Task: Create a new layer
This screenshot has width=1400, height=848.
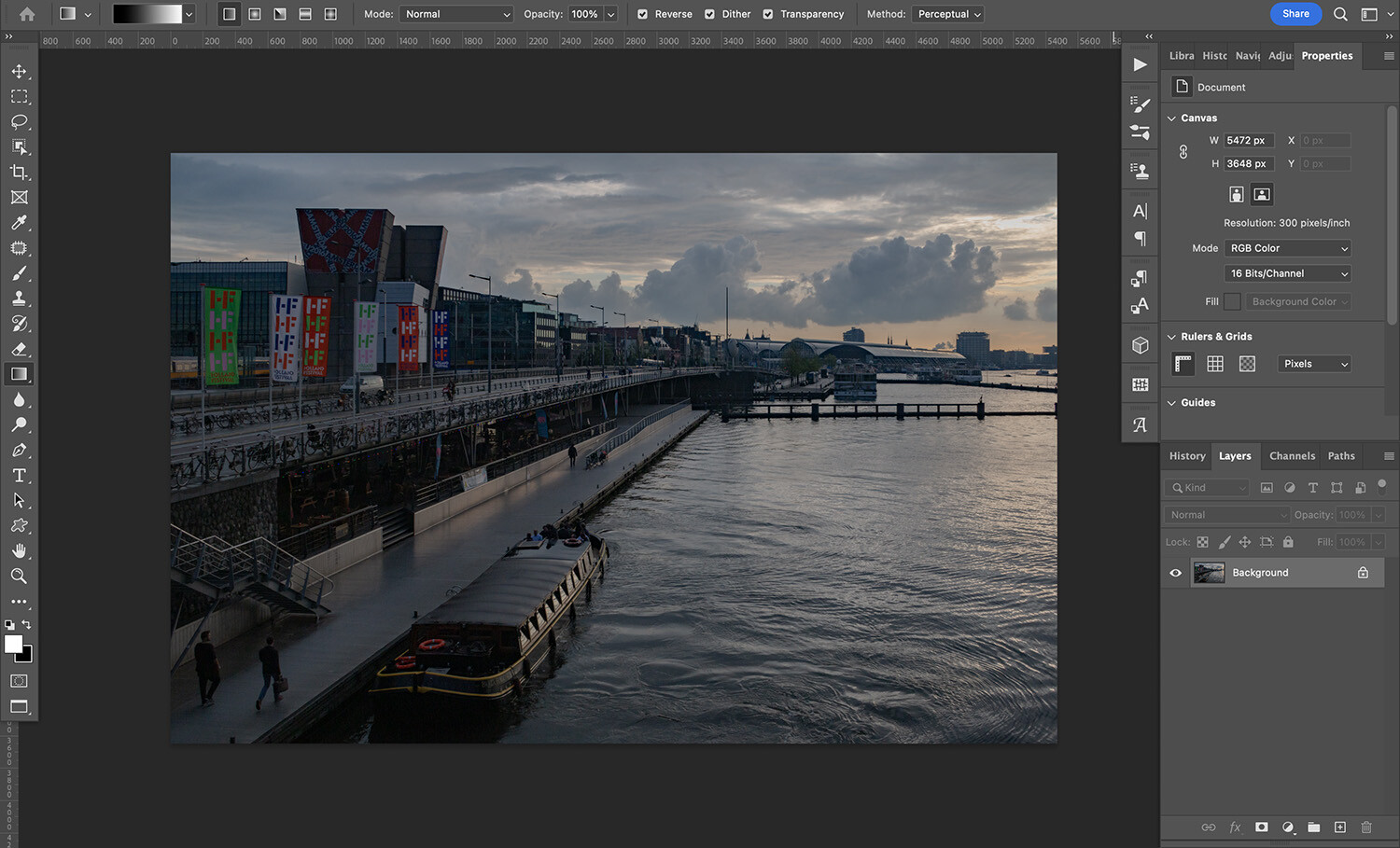Action: coord(1339,827)
